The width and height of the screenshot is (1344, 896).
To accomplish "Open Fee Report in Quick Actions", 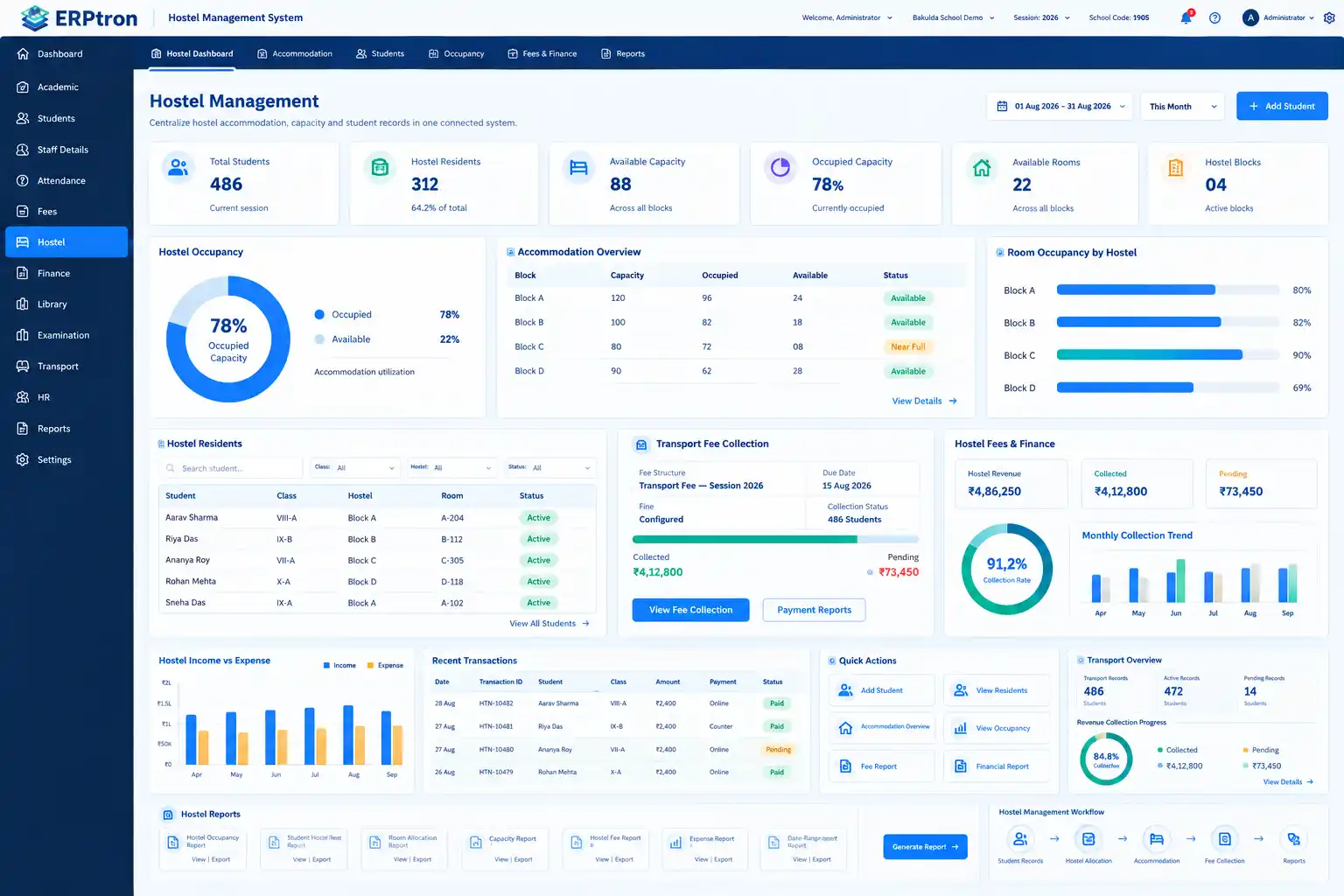I will point(881,766).
